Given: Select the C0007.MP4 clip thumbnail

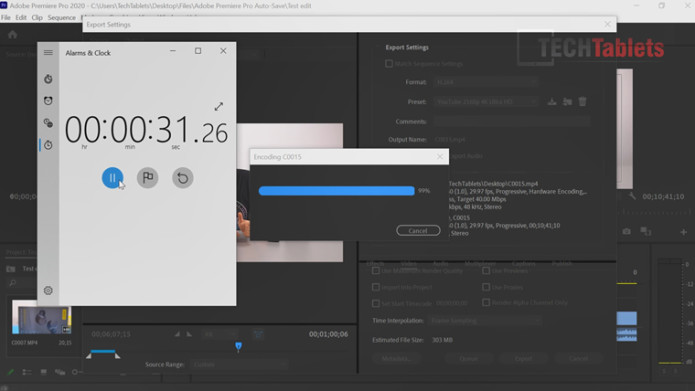Looking at the screenshot, I should point(42,317).
